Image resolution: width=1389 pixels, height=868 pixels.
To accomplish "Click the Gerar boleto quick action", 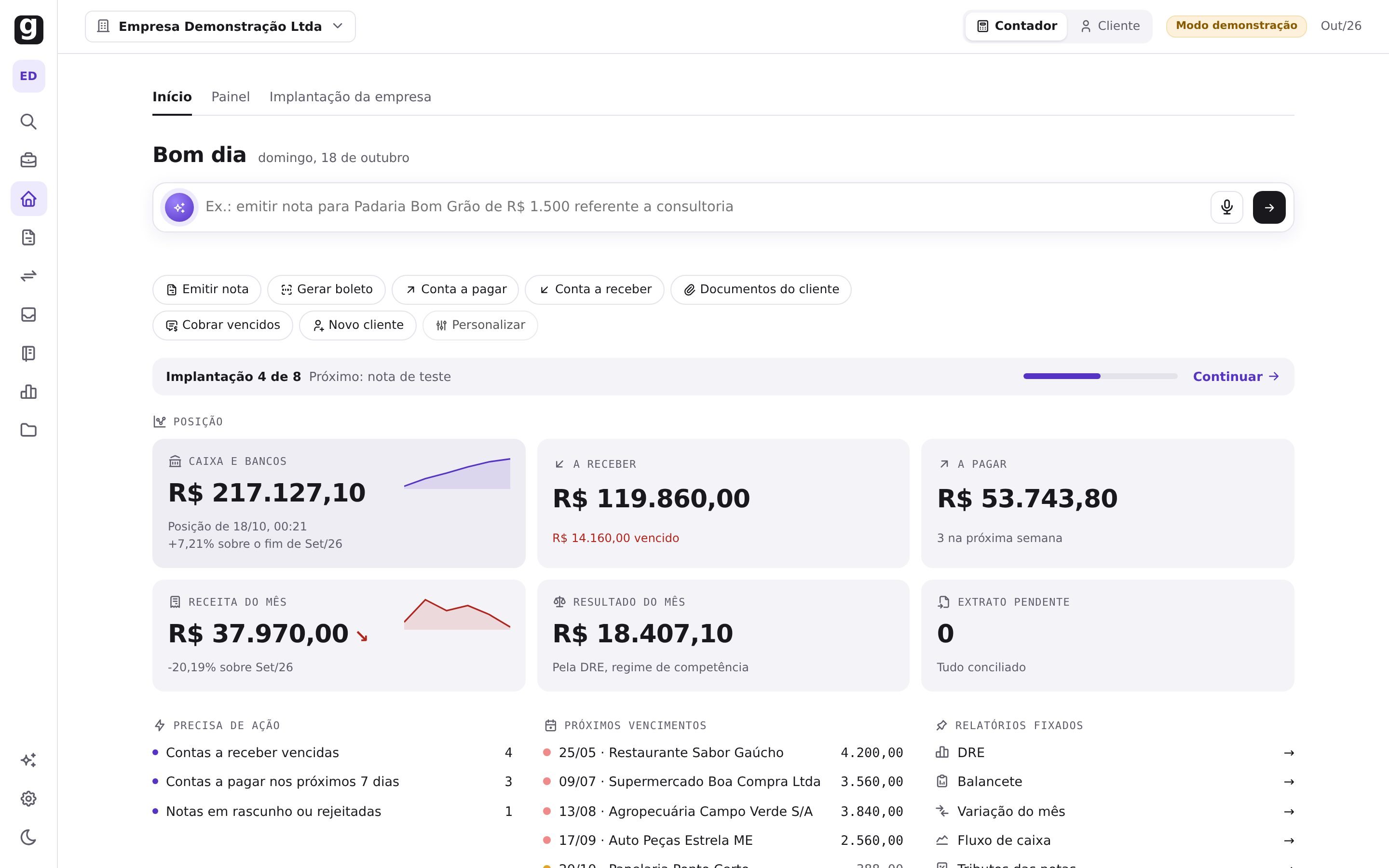I will (x=326, y=289).
